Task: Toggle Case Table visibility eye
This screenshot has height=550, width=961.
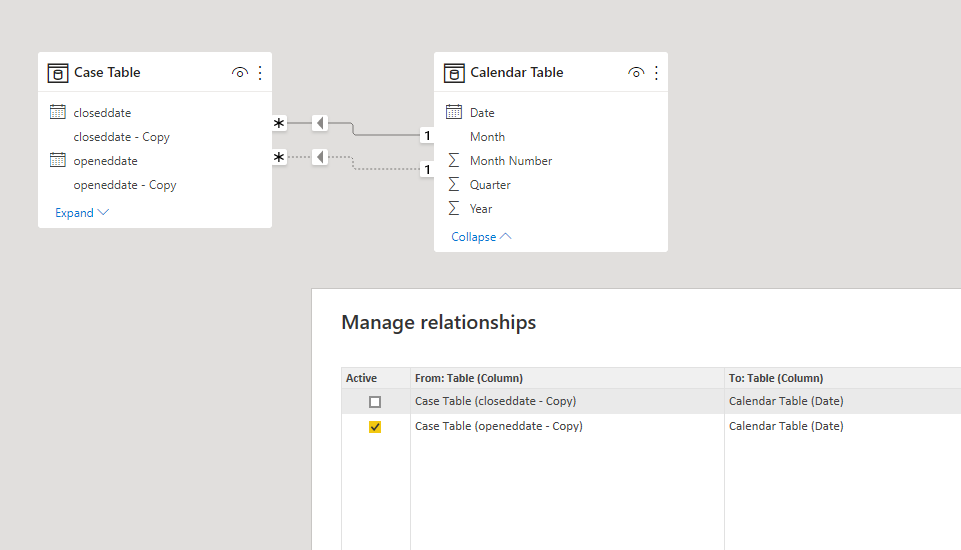Action: [x=240, y=73]
